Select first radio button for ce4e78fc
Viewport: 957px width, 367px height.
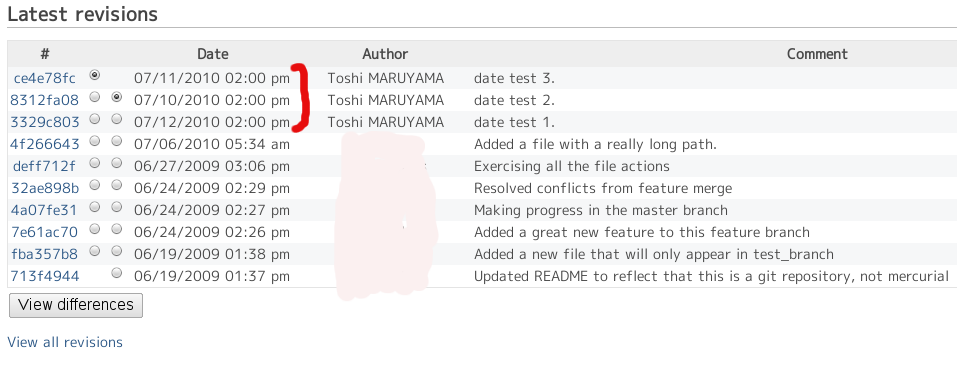coord(95,75)
